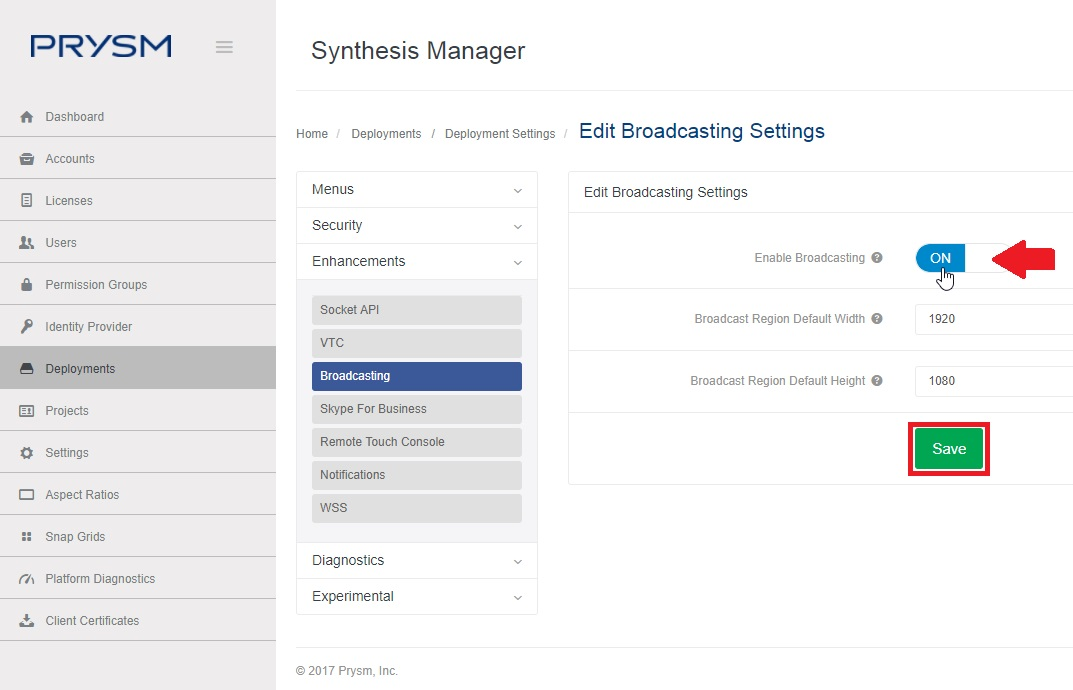Open the Diagnostics settings group
The height and width of the screenshot is (690, 1073).
click(x=417, y=561)
